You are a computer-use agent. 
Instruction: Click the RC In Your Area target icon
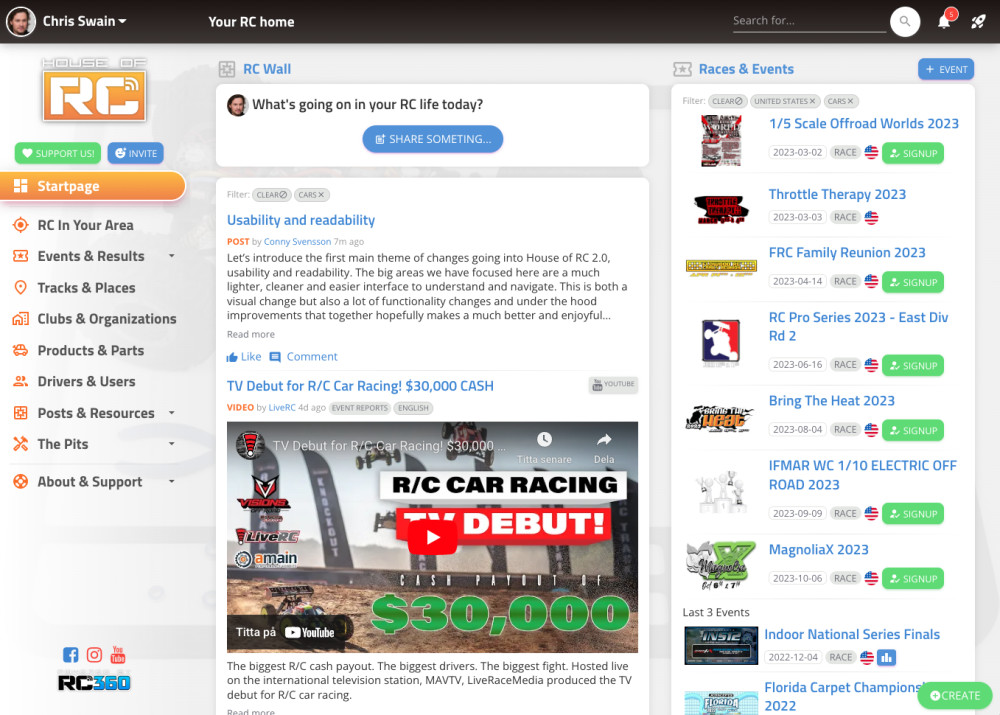point(20,225)
